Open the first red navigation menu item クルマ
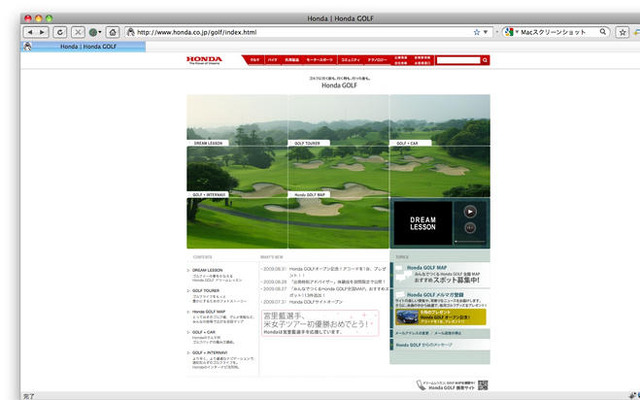 [255, 60]
